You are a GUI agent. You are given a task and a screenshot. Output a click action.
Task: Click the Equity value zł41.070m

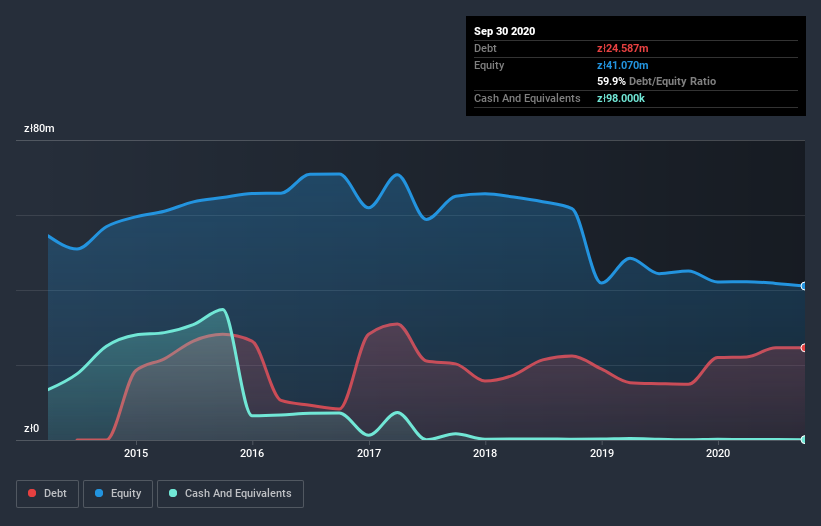623,65
